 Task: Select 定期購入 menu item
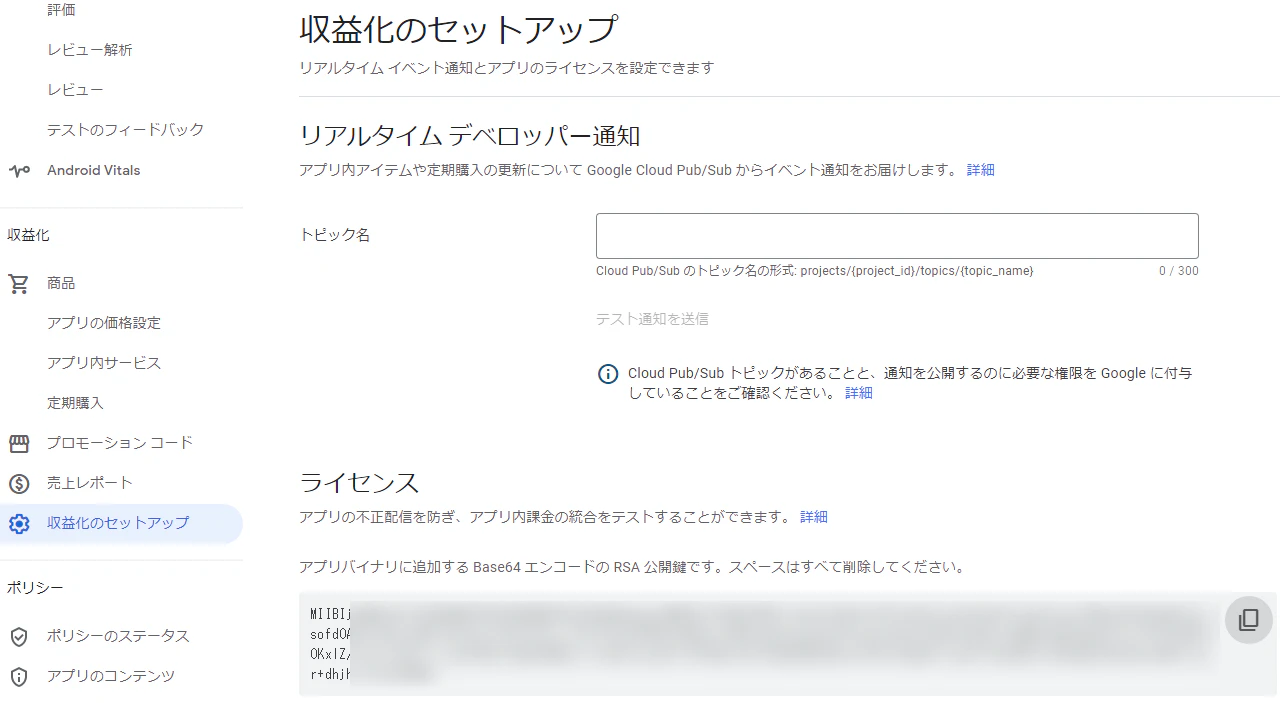pos(75,403)
